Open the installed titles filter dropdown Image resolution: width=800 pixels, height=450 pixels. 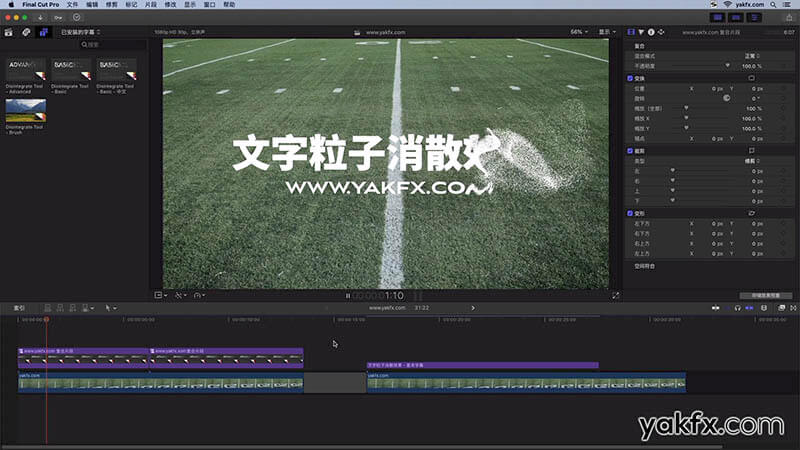coord(81,32)
